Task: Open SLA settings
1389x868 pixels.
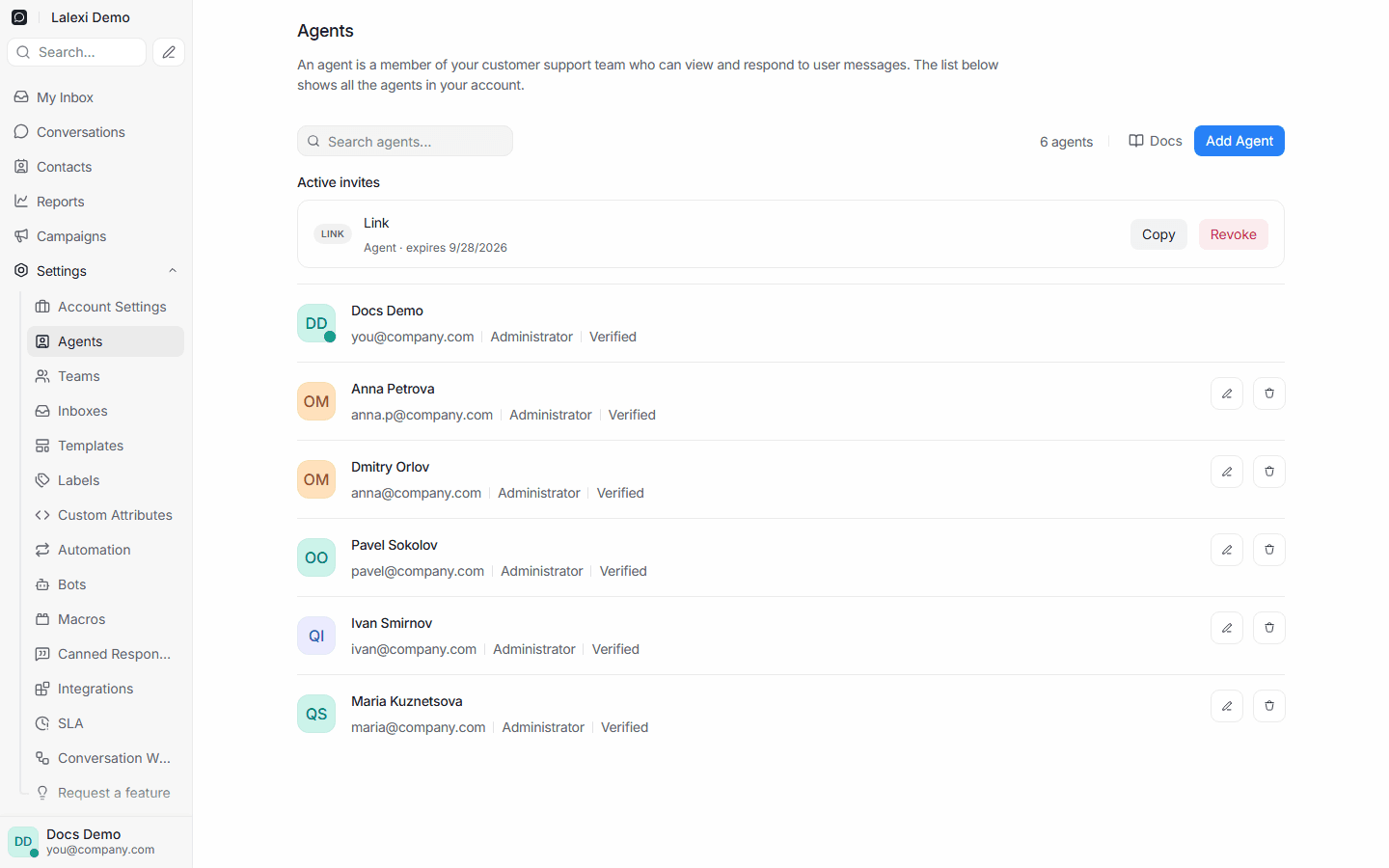Action: tap(106, 723)
